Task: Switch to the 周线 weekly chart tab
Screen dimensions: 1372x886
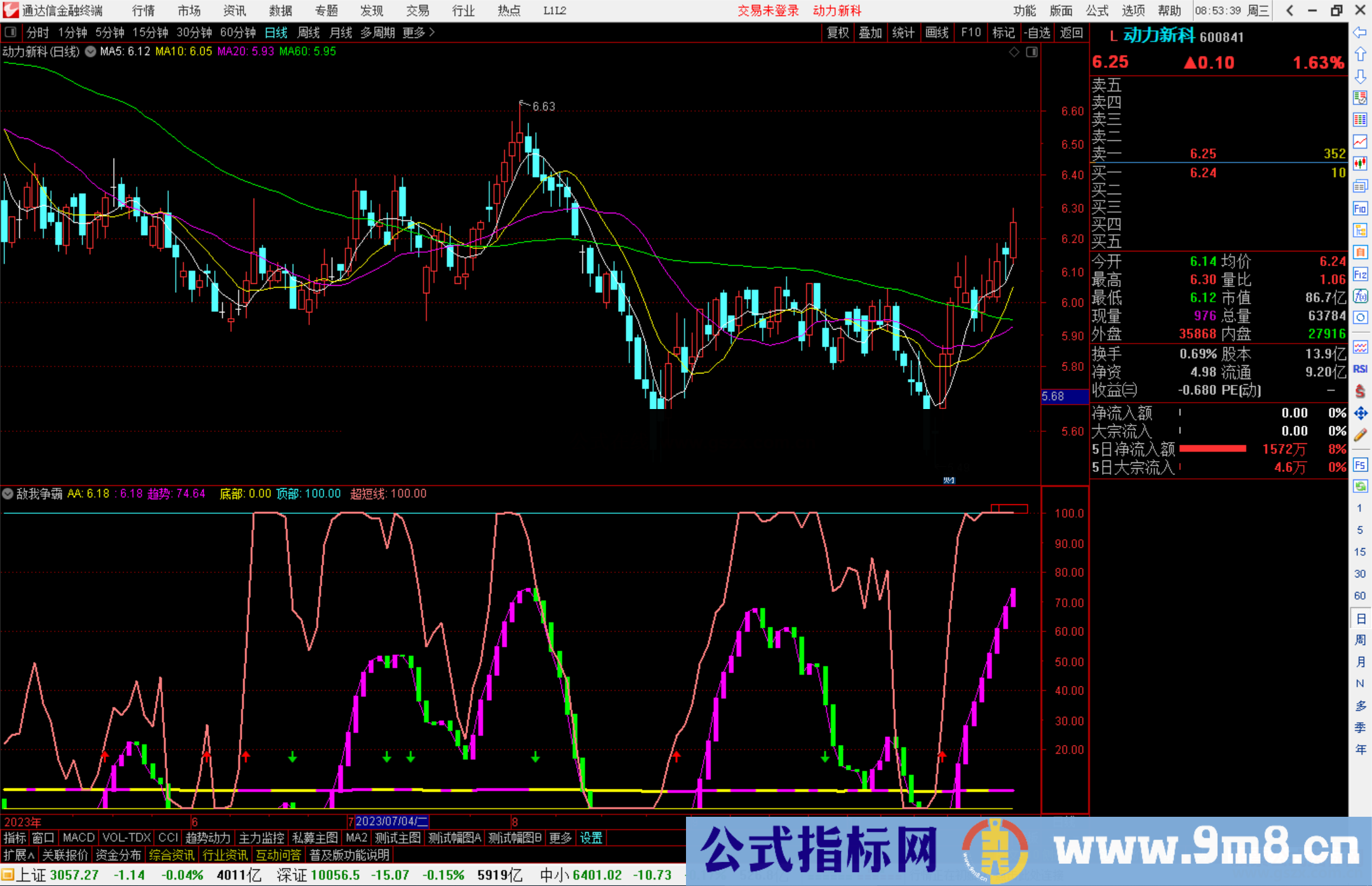Action: point(309,32)
